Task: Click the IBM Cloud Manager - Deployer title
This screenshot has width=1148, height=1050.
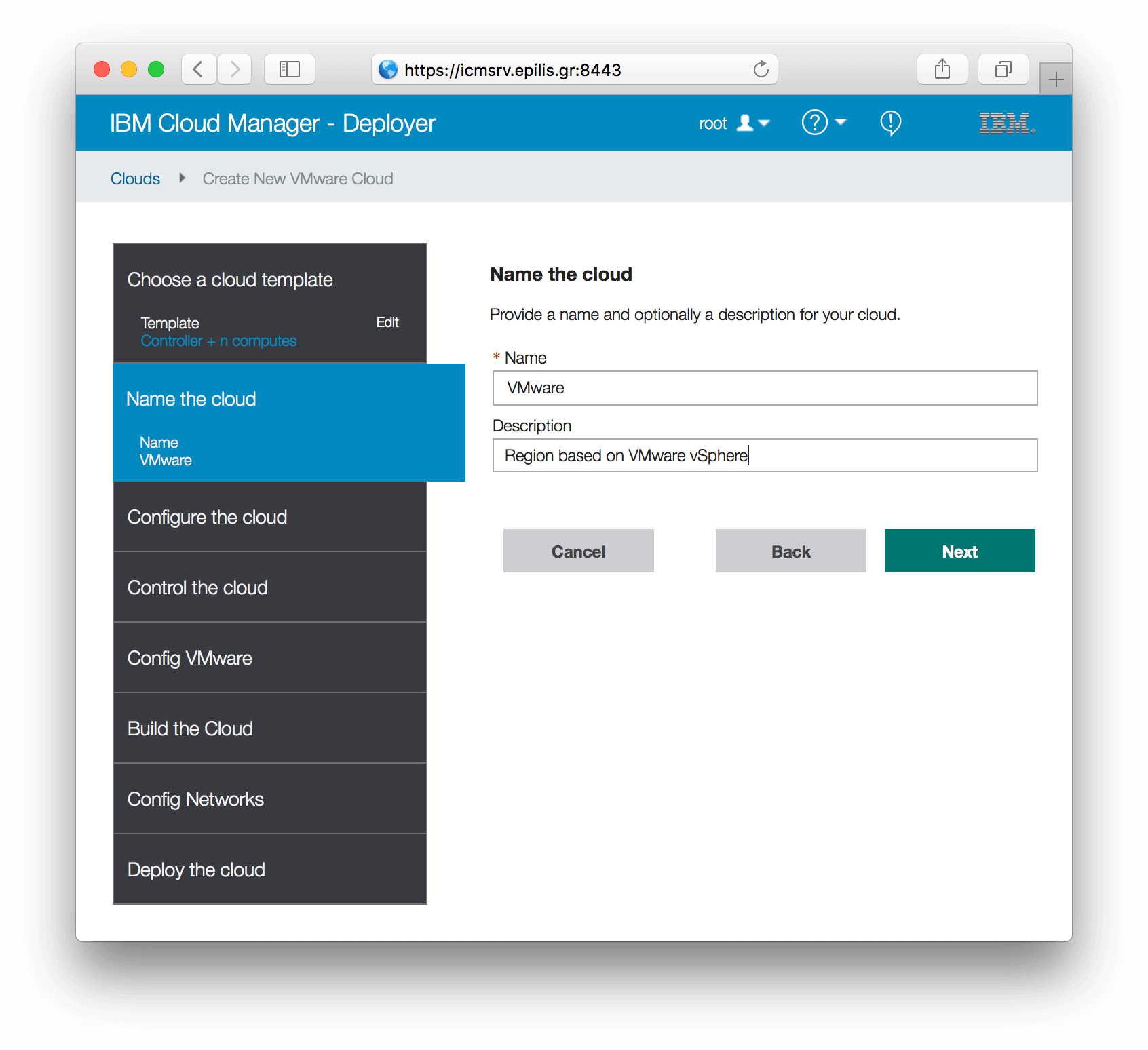Action: coord(273,123)
